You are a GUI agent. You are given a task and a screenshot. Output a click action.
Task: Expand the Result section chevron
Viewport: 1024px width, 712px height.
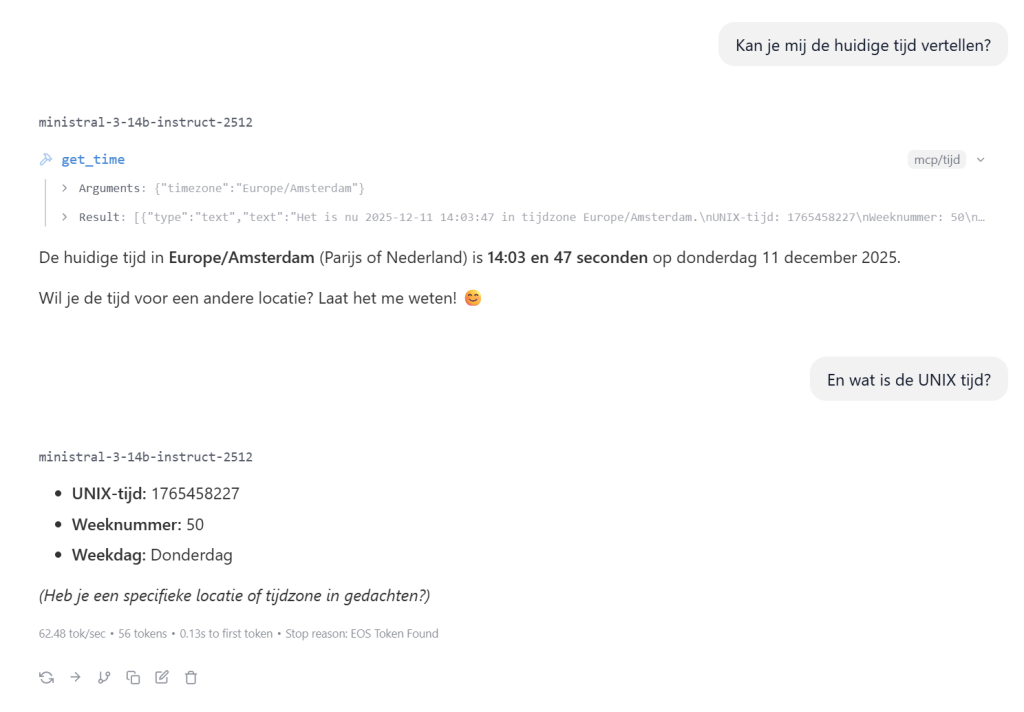[x=65, y=217]
